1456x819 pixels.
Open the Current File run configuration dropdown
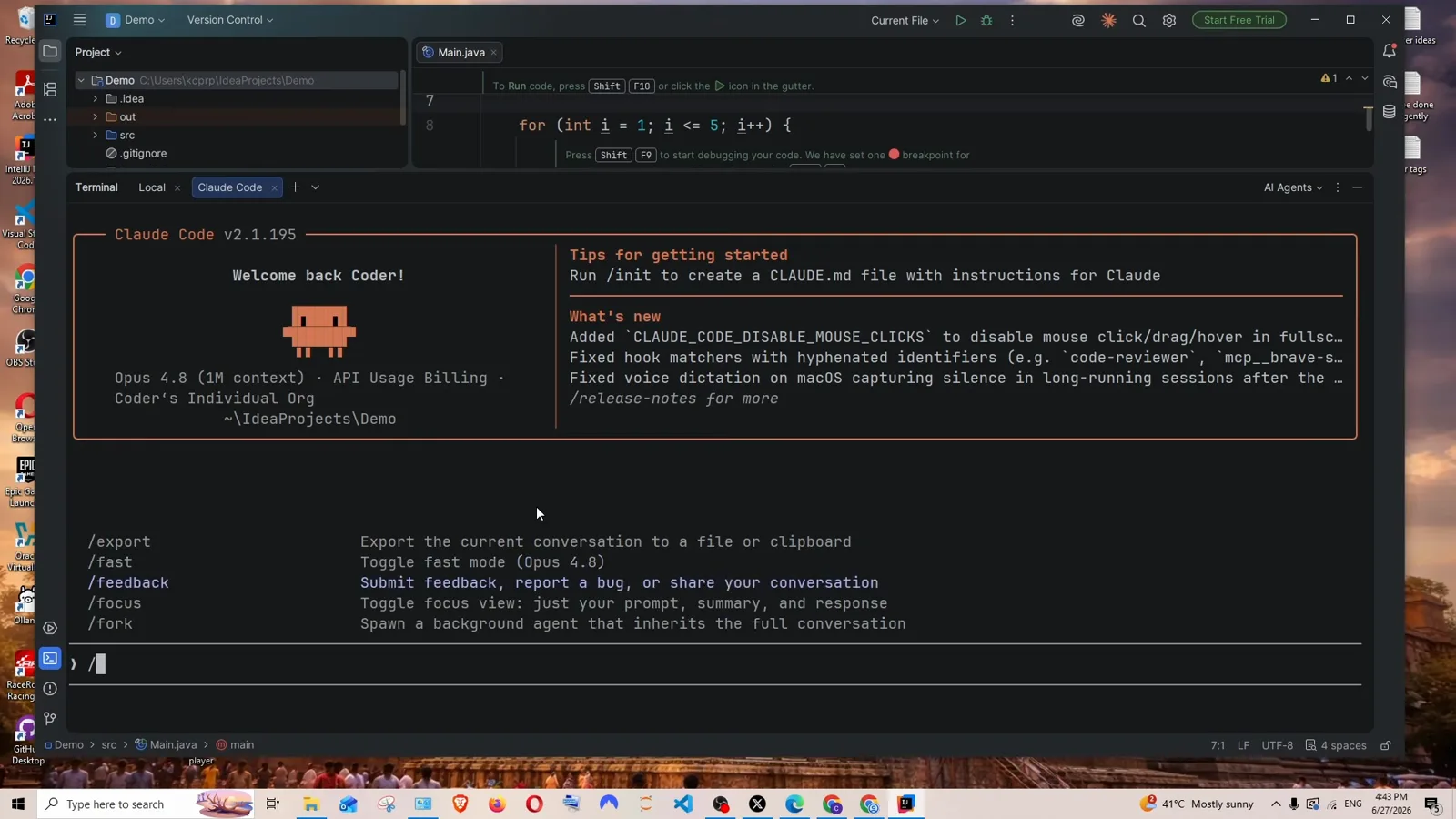(905, 20)
